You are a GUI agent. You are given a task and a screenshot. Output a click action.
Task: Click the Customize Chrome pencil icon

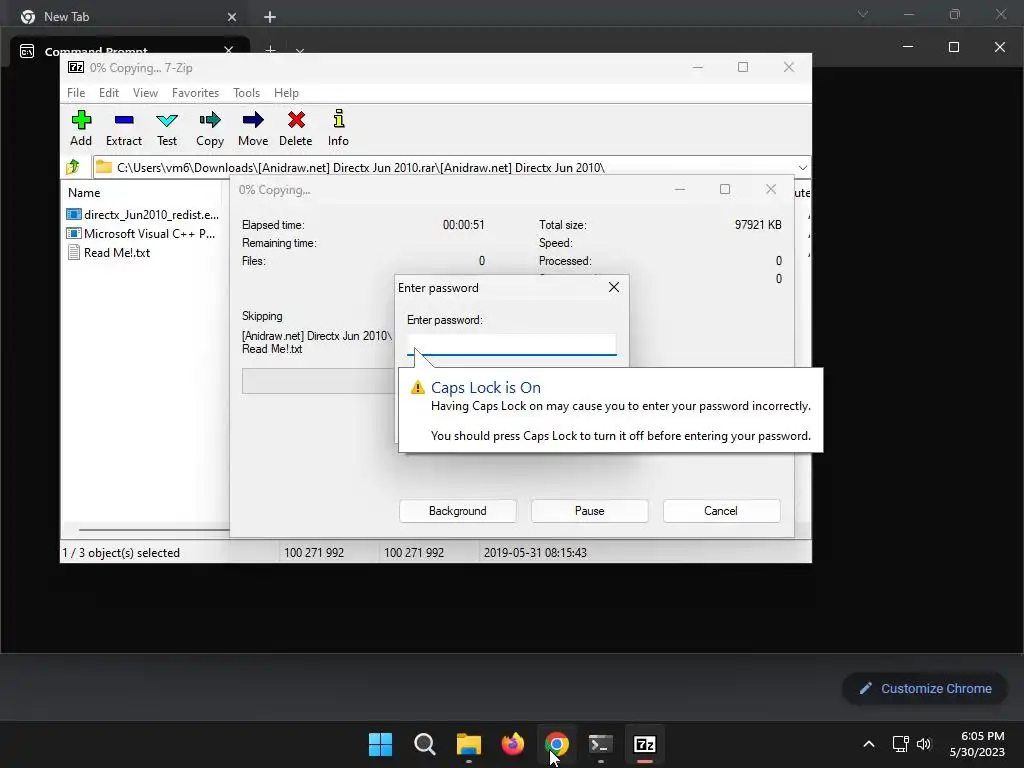coord(865,688)
